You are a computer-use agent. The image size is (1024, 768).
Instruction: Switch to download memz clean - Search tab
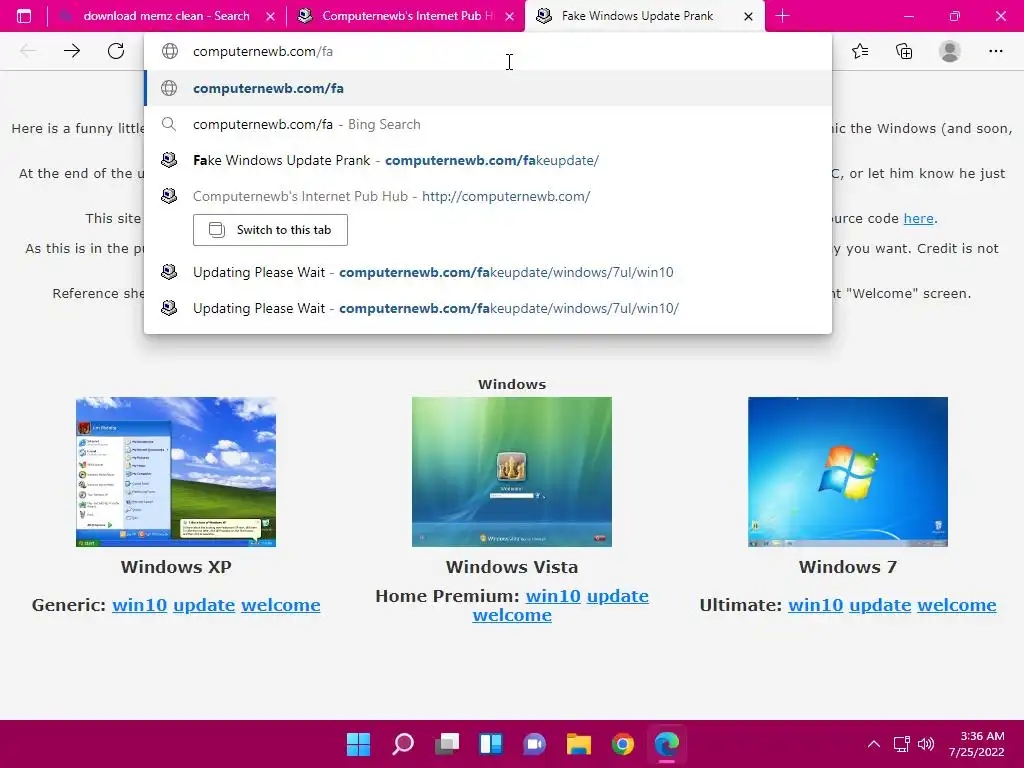click(x=166, y=16)
